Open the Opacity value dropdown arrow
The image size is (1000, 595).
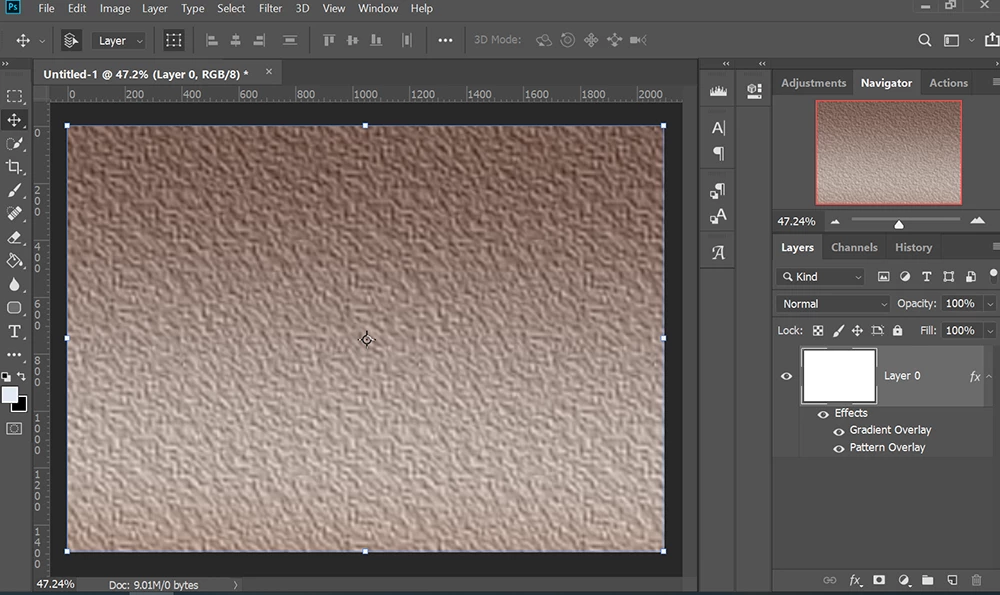(989, 304)
